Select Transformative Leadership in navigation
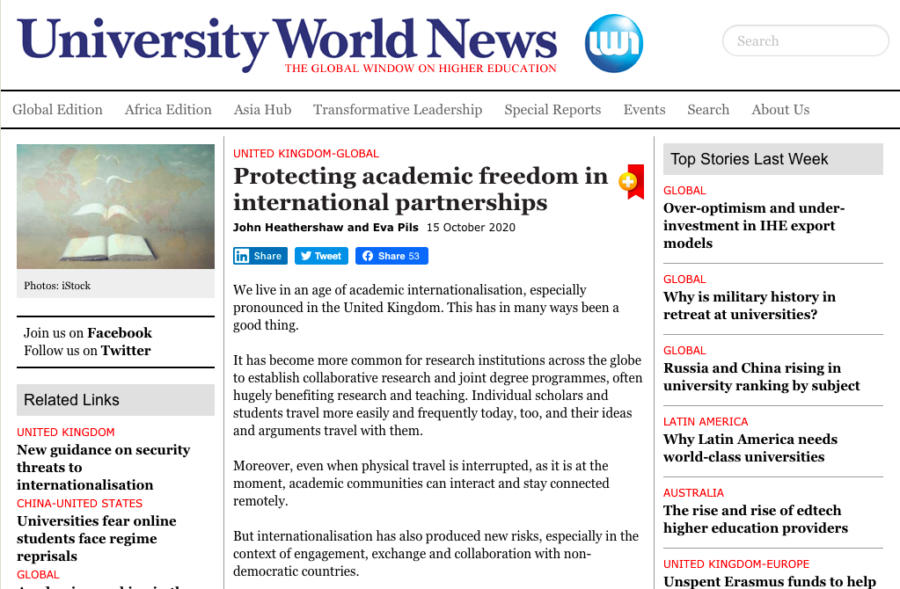Image resolution: width=900 pixels, height=589 pixels. 397,110
